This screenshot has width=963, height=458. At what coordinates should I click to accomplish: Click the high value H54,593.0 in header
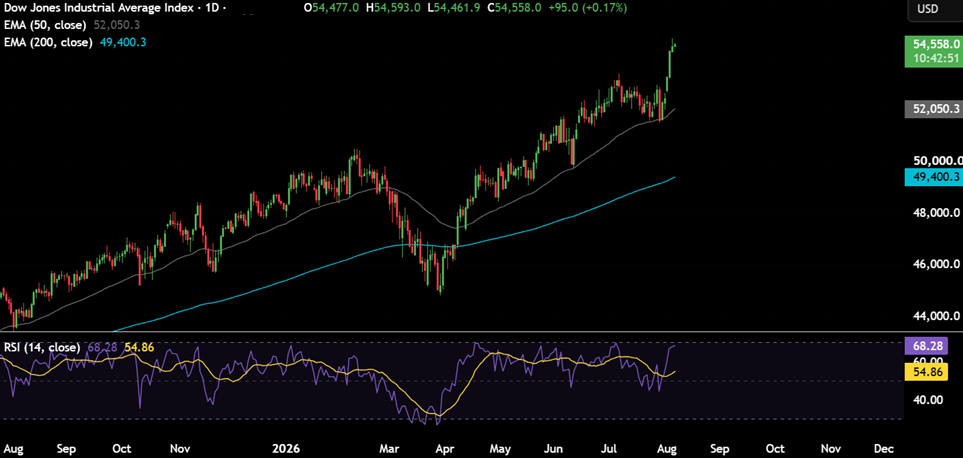393,9
